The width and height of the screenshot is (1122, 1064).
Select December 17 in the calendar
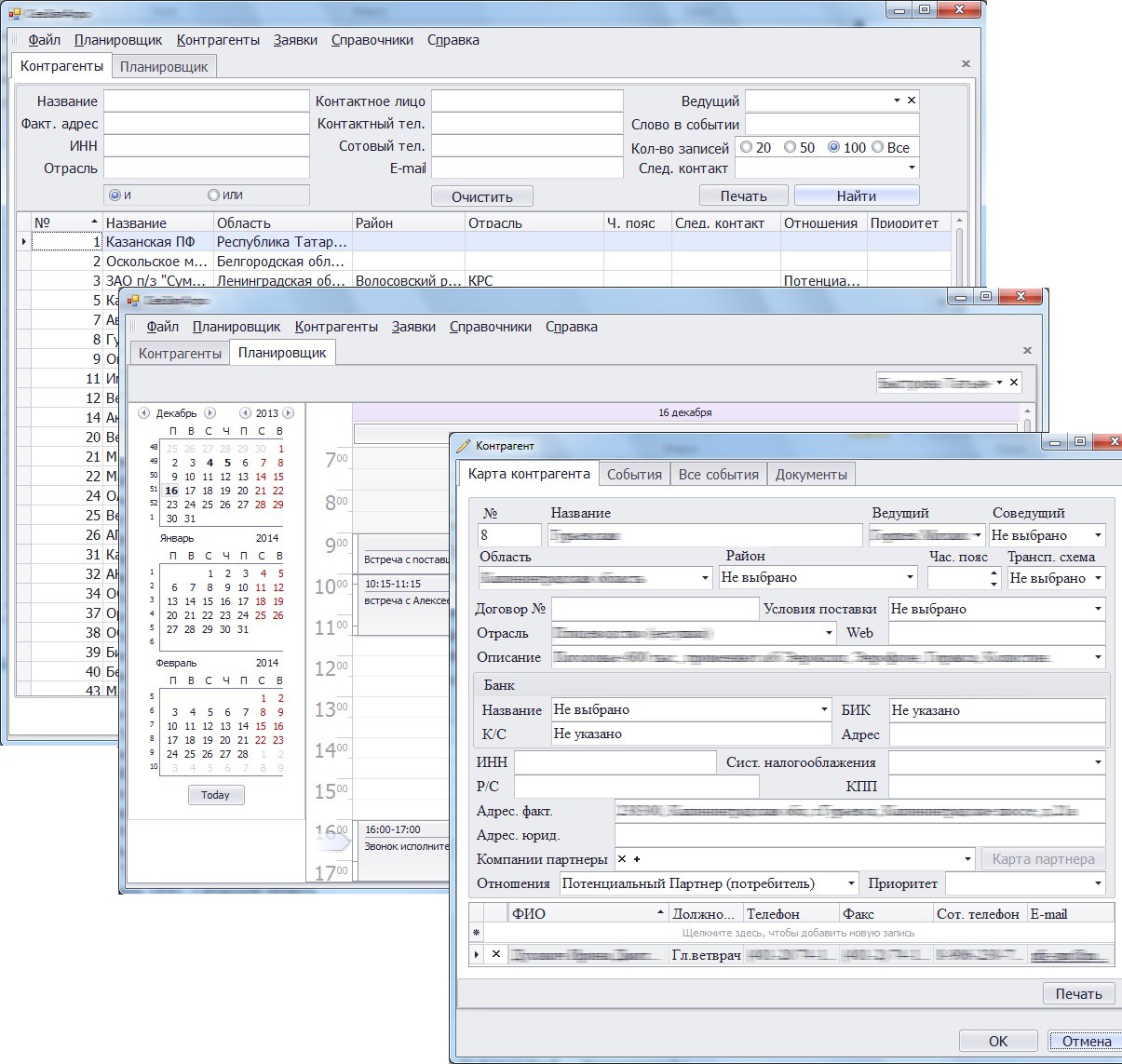(x=190, y=491)
